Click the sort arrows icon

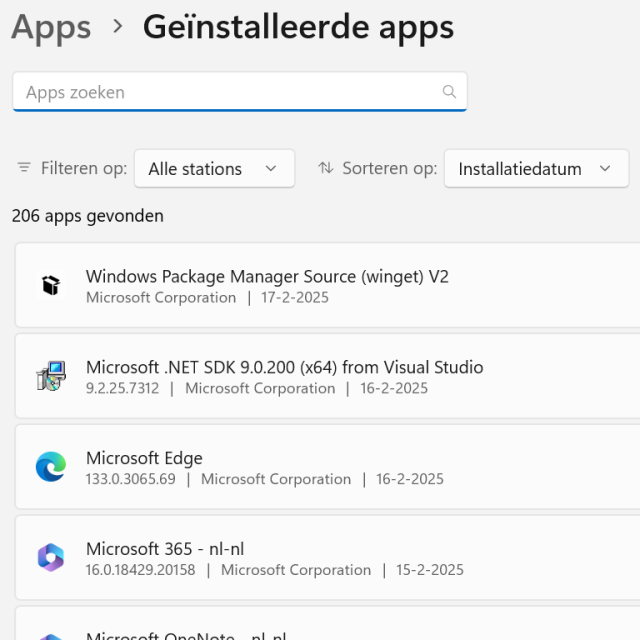[326, 168]
